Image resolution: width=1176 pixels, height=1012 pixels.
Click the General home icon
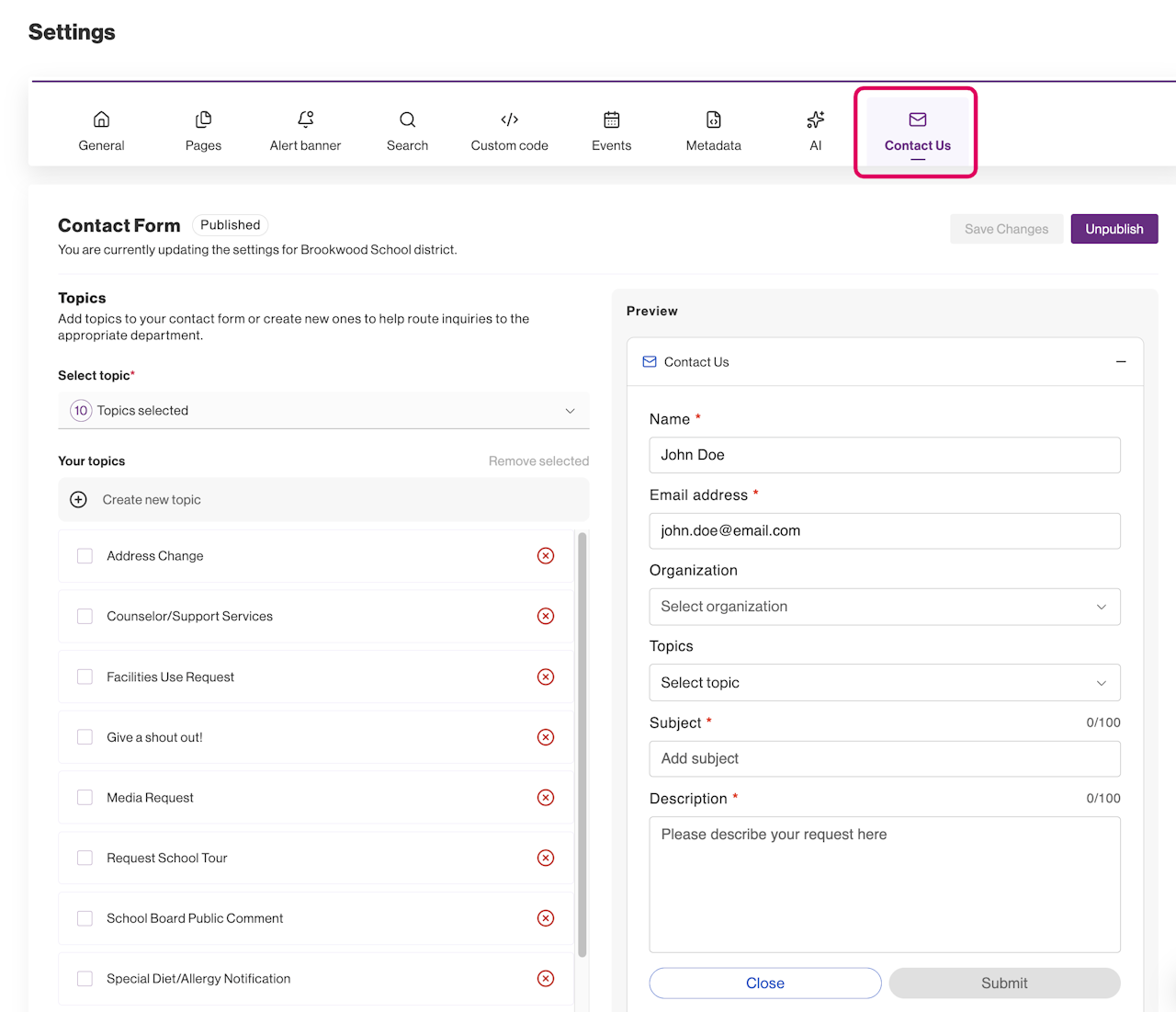tap(101, 119)
